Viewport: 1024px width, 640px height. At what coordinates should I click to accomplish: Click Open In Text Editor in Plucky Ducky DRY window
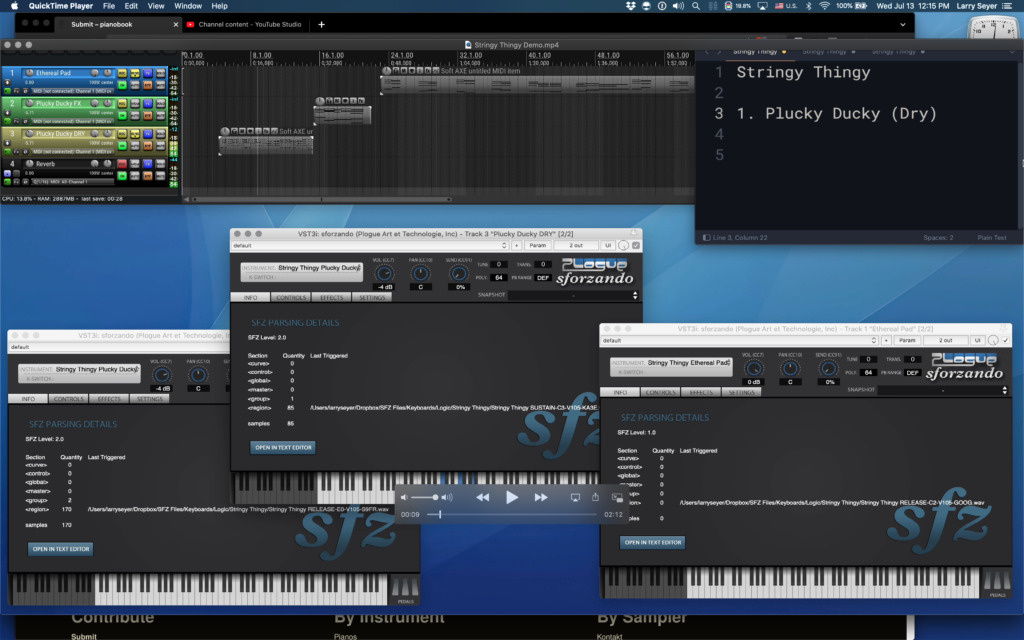tap(283, 447)
